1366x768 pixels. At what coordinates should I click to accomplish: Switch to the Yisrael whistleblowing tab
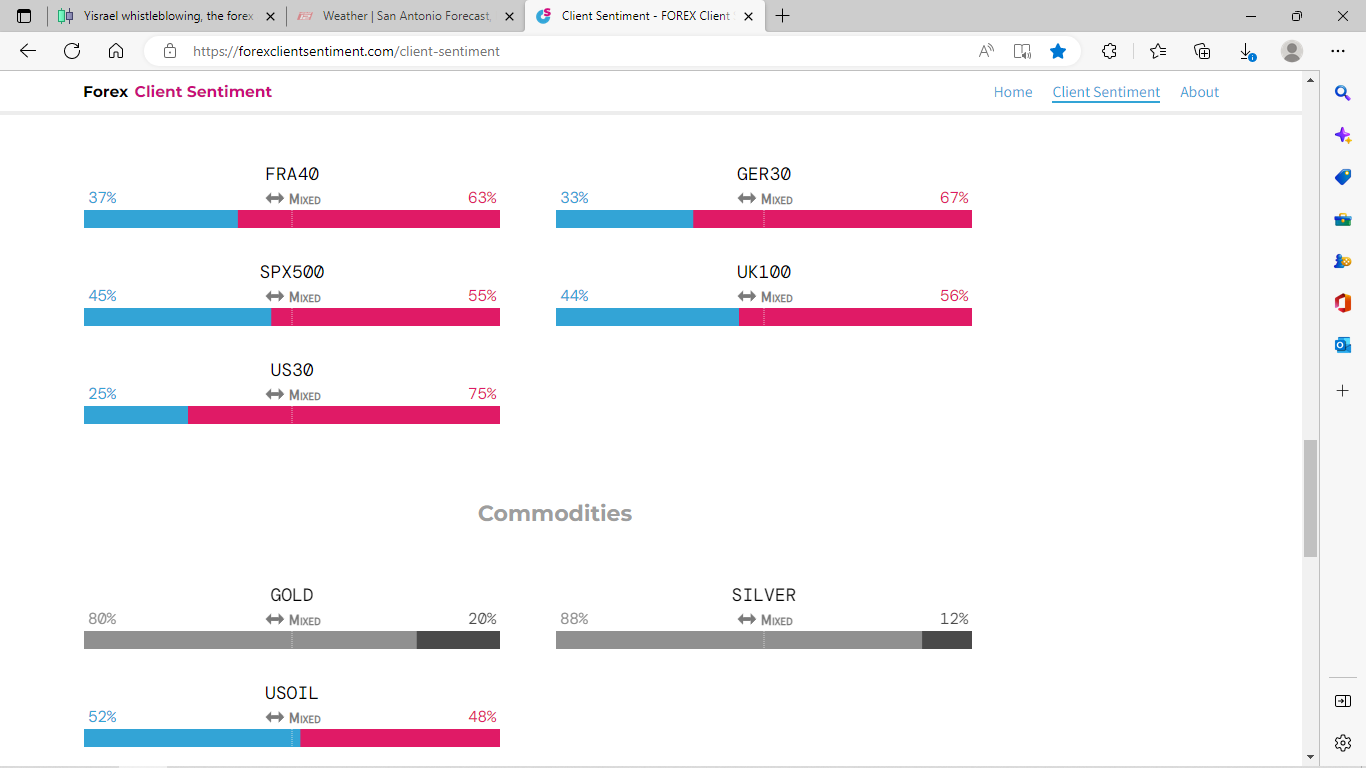coord(167,16)
